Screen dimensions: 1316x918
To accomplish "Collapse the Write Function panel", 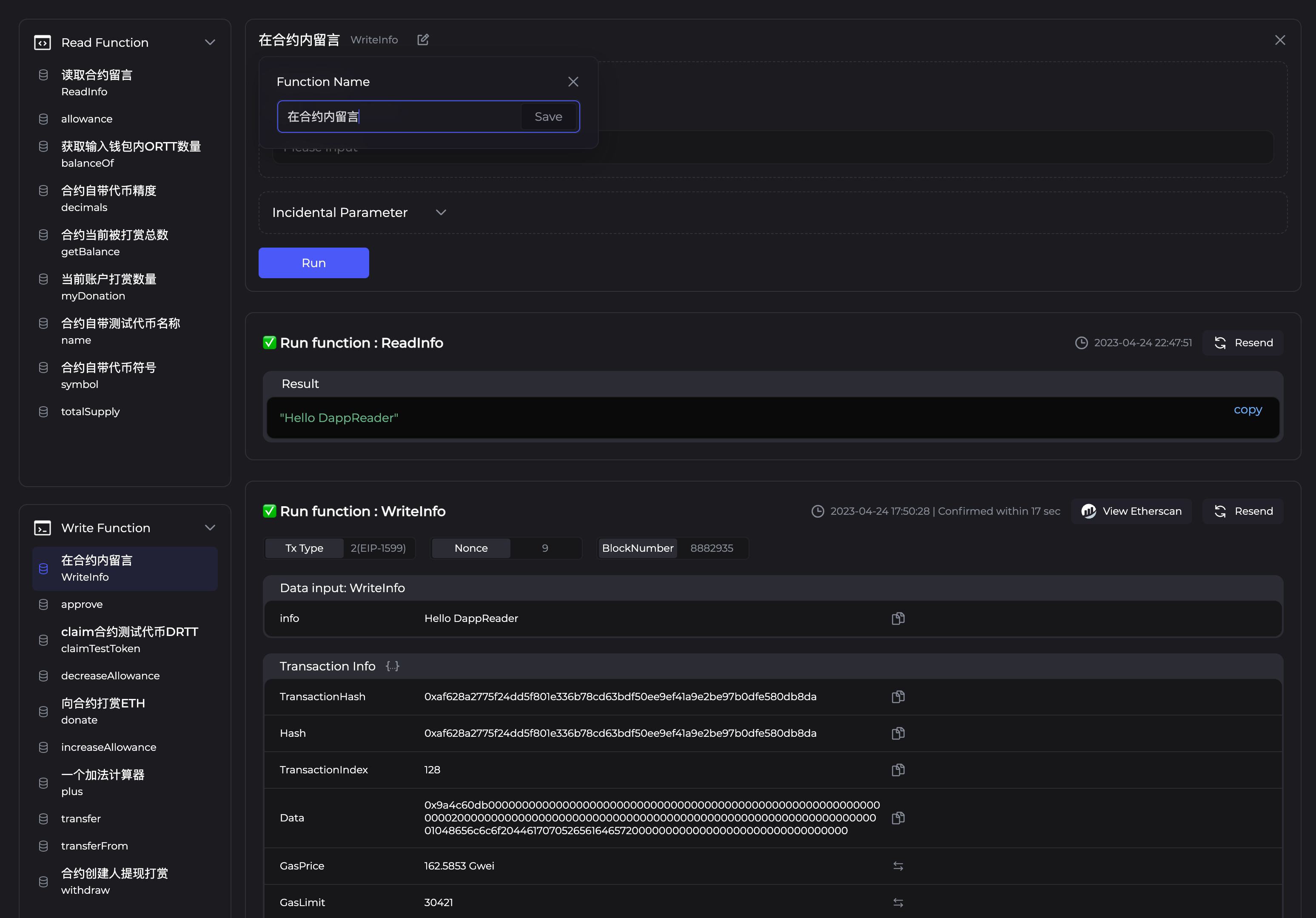I will click(210, 527).
